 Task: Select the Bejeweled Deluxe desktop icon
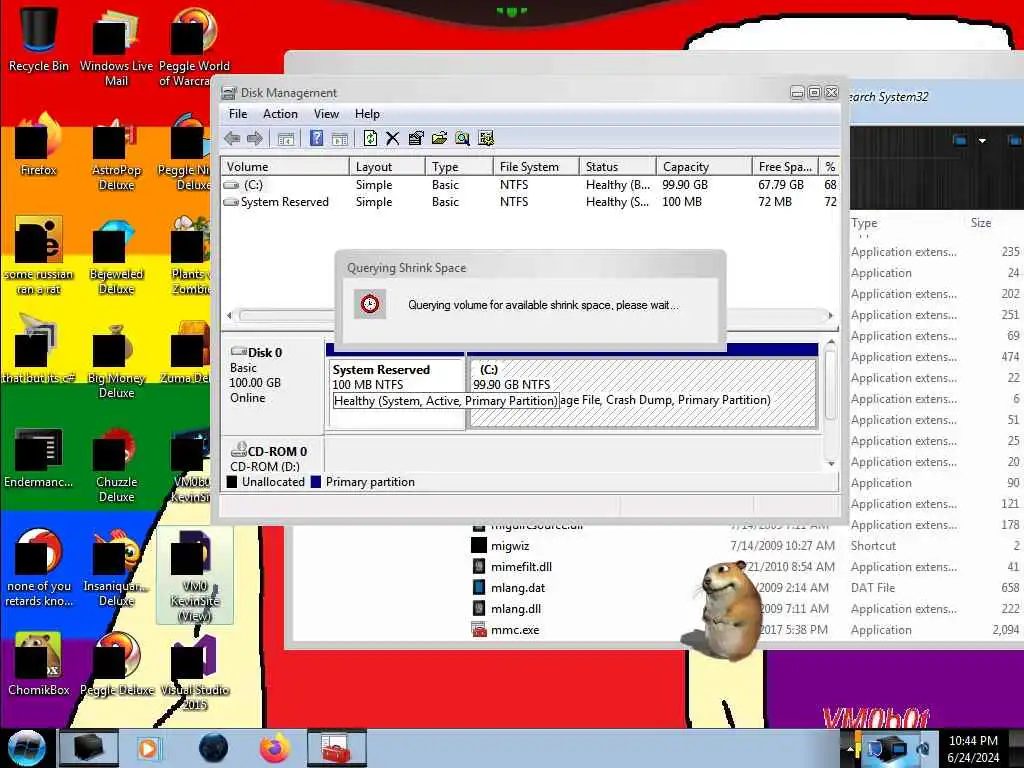pos(116,257)
